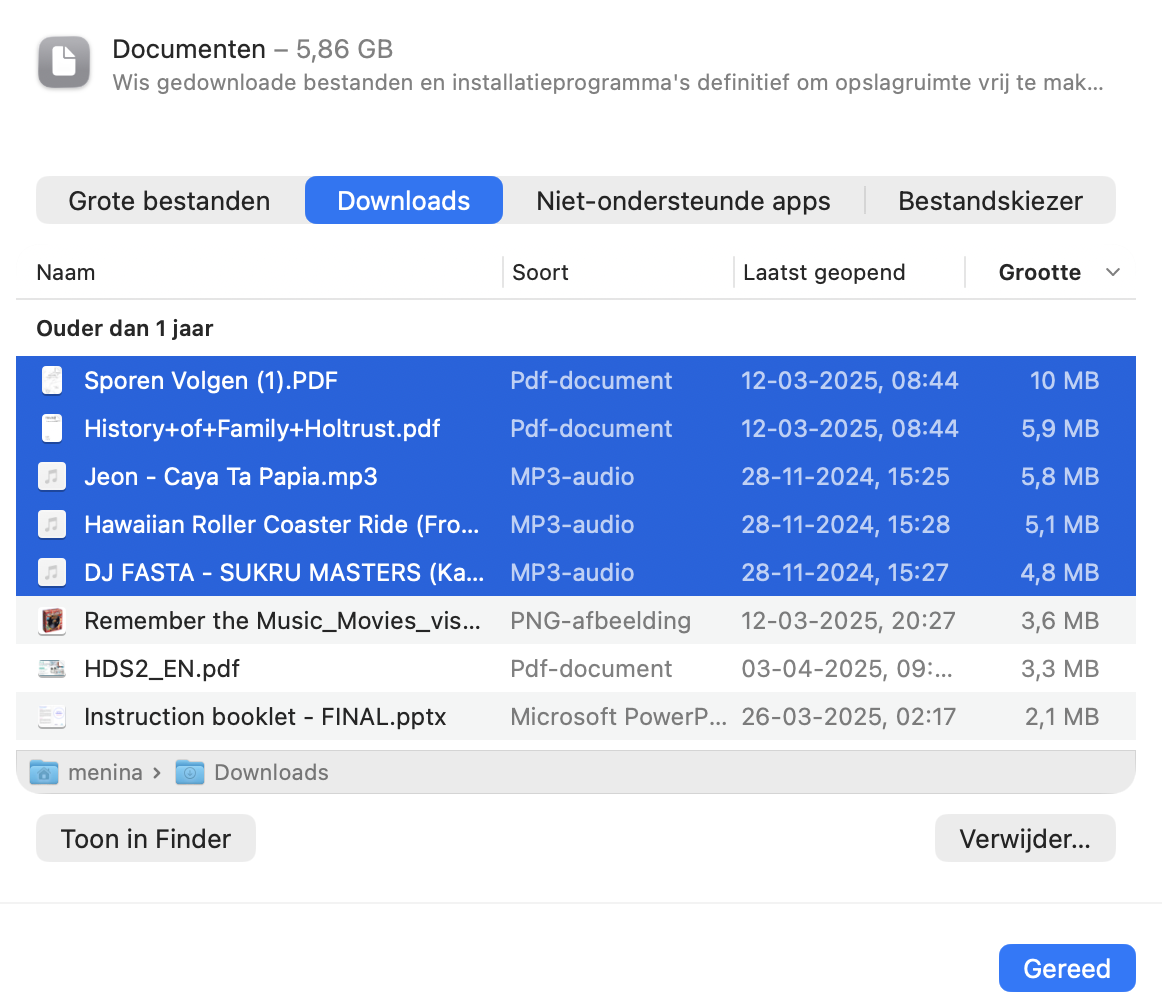
Task: Click the Sporen Volgen PDF file icon
Action: tap(51, 380)
